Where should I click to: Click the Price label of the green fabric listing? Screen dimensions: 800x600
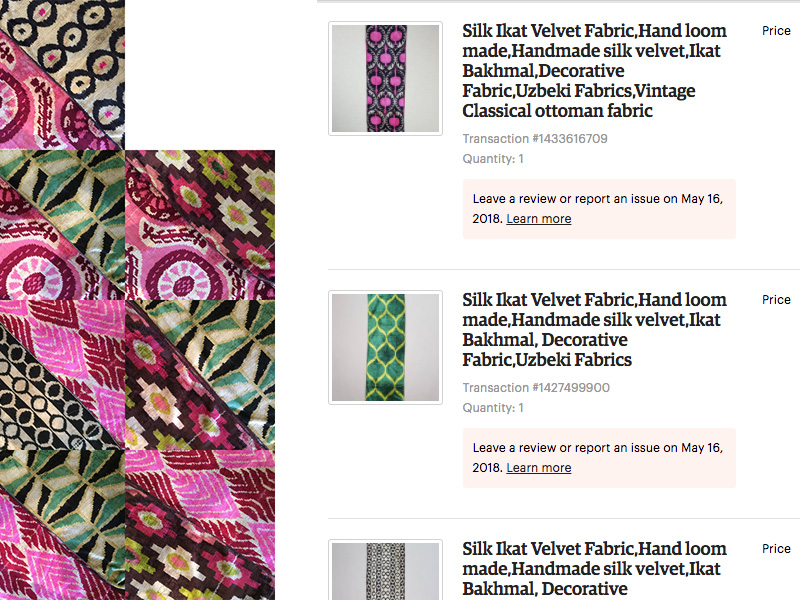coord(776,299)
